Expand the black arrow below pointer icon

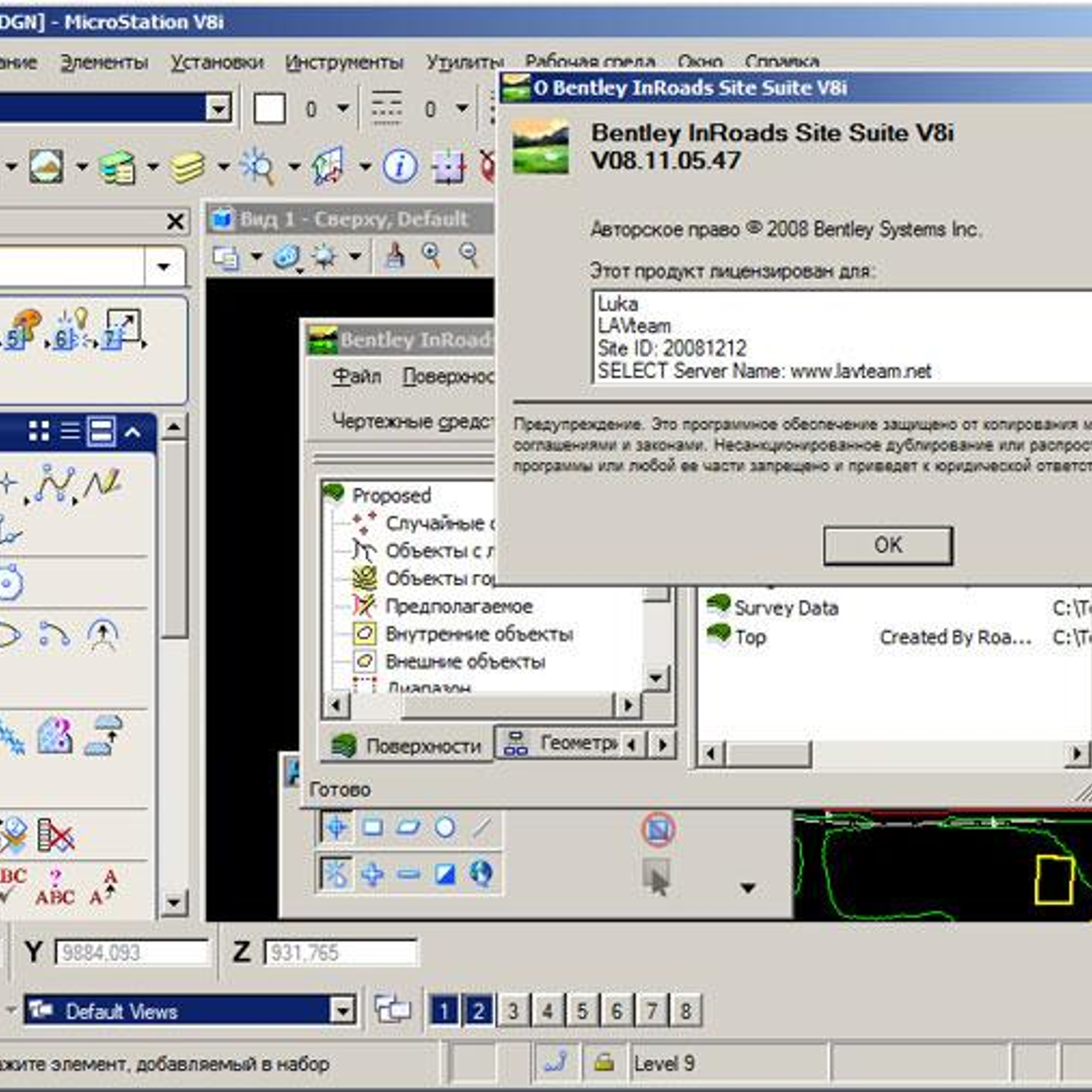pyautogui.click(x=748, y=888)
